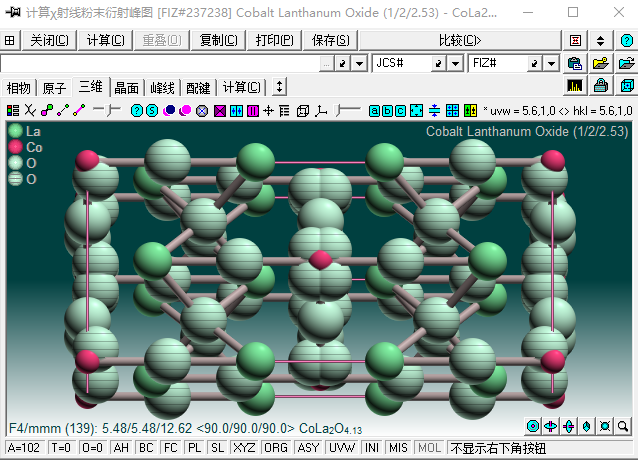Toggle the XYZ axes status button
The height and width of the screenshot is (460, 638).
[x=244, y=448]
